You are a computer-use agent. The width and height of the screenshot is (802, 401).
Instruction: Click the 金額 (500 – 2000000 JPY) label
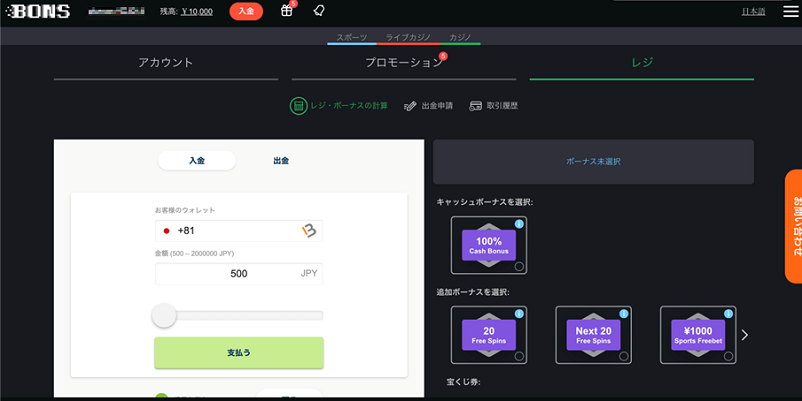point(194,253)
